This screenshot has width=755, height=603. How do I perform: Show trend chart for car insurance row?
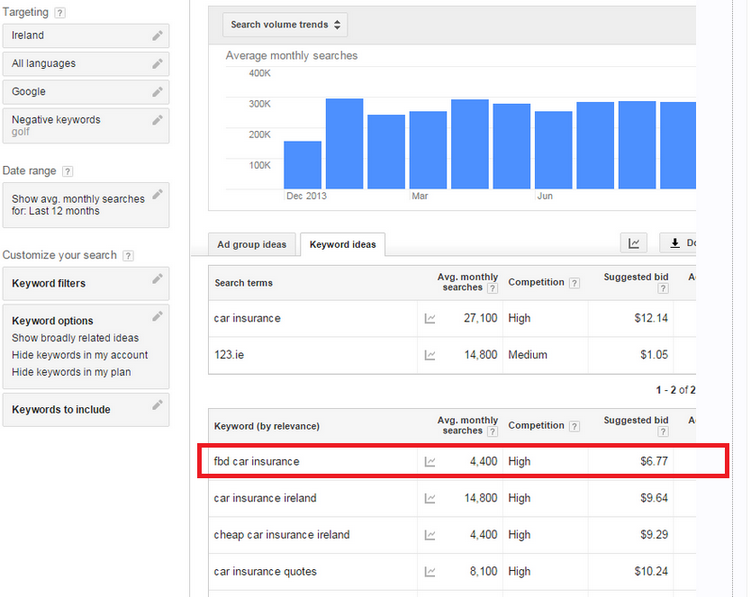pos(430,319)
